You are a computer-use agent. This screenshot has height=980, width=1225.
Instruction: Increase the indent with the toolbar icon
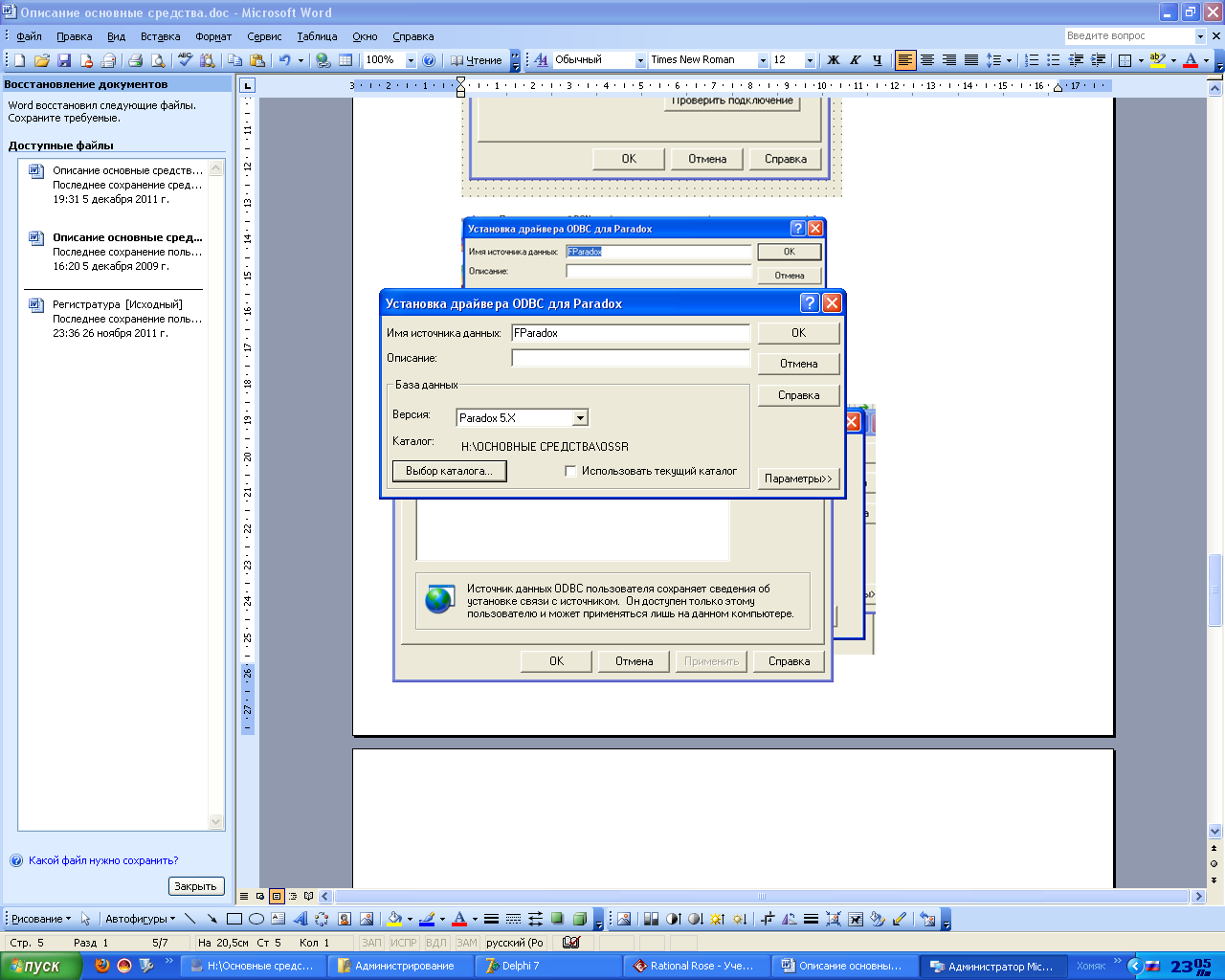point(1098,60)
